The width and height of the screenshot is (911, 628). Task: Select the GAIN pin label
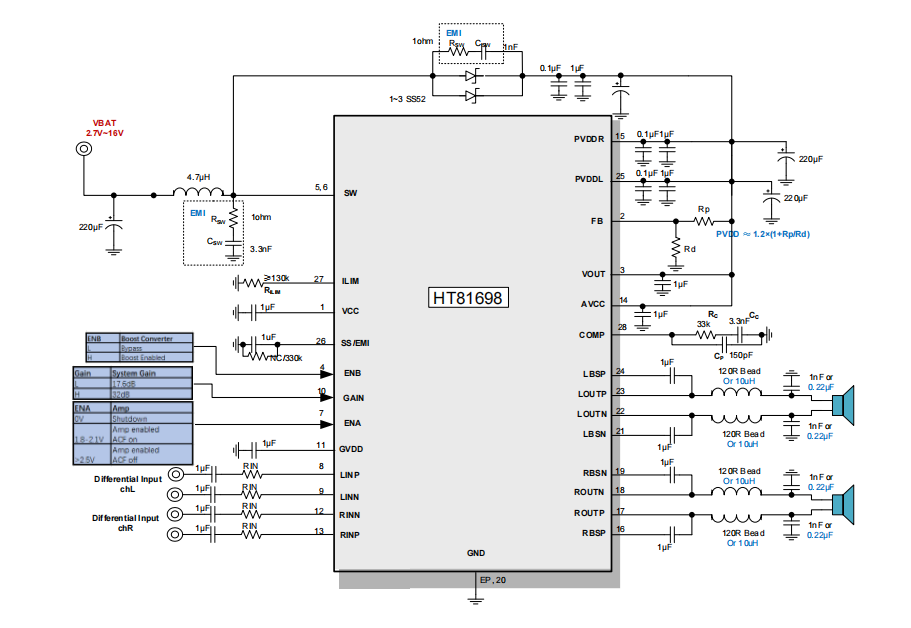pos(353,399)
